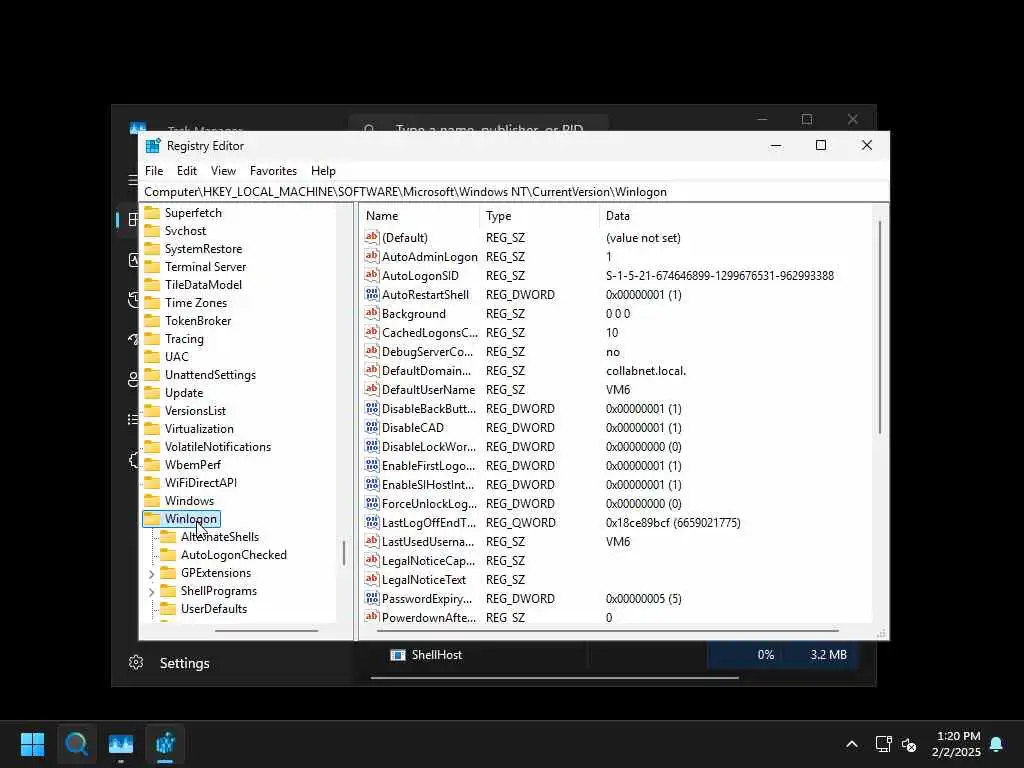Select the (Default) value string icon
Image resolution: width=1024 pixels, height=768 pixels.
coord(372,237)
